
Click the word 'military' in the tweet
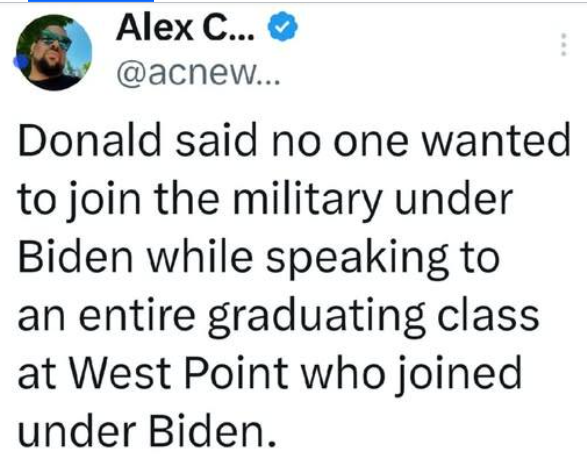coord(308,200)
